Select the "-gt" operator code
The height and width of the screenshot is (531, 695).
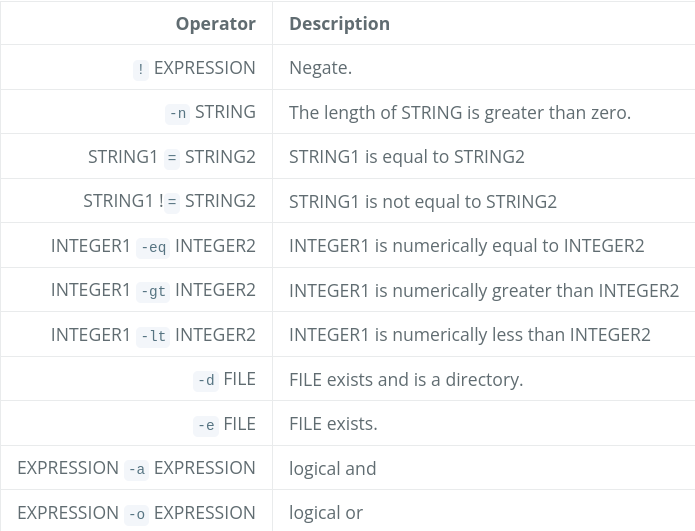point(153,292)
